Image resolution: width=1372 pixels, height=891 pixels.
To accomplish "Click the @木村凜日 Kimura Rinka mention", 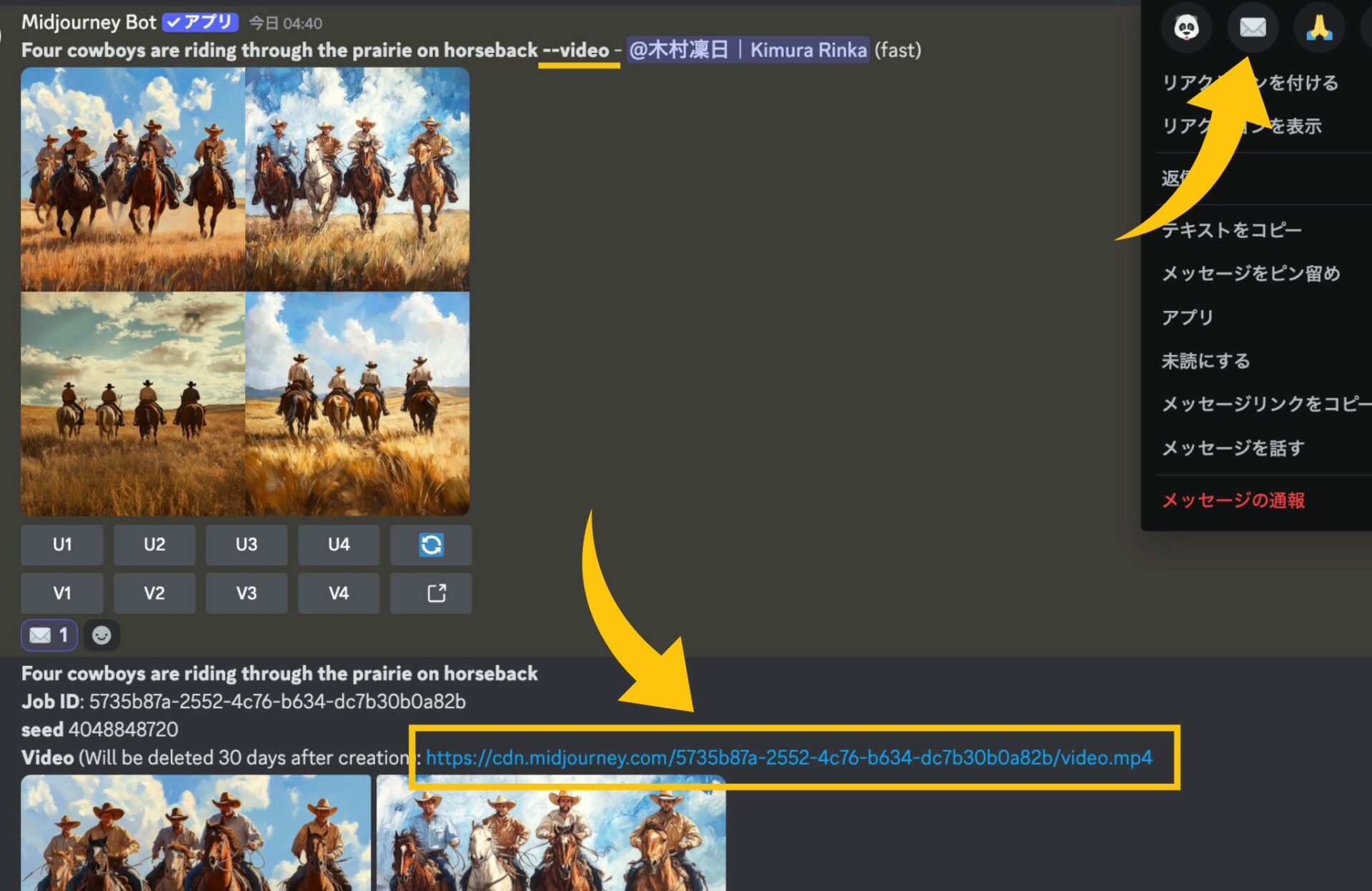I will tap(745, 50).
